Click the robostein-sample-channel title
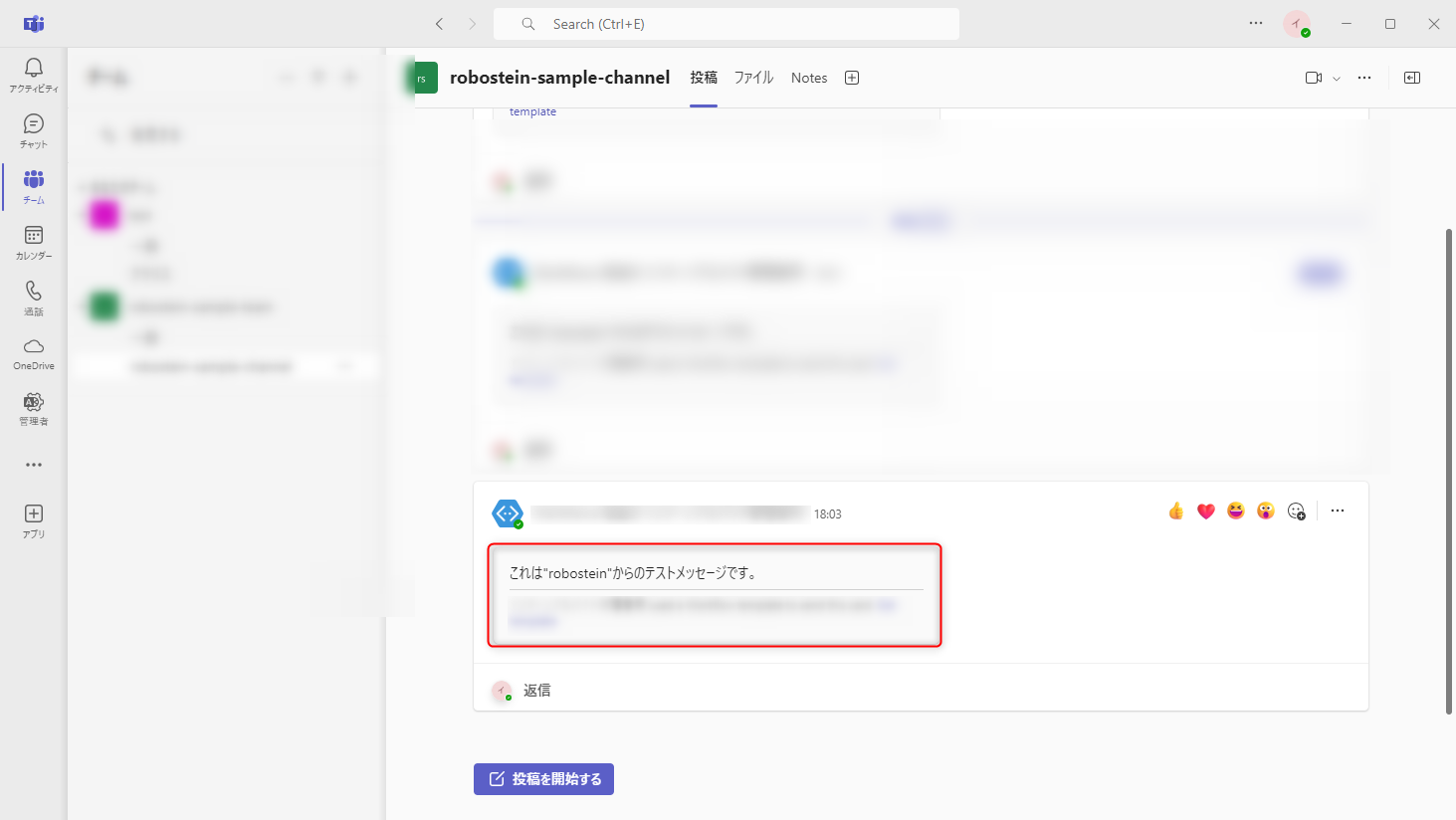Screen dimensions: 1456x820 coord(559,78)
